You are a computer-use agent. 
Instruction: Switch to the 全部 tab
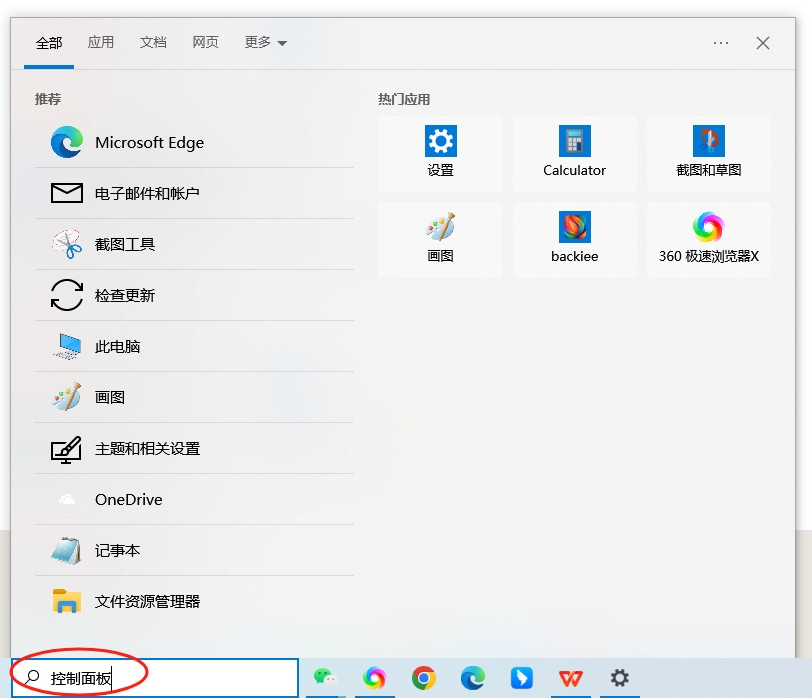pos(49,42)
